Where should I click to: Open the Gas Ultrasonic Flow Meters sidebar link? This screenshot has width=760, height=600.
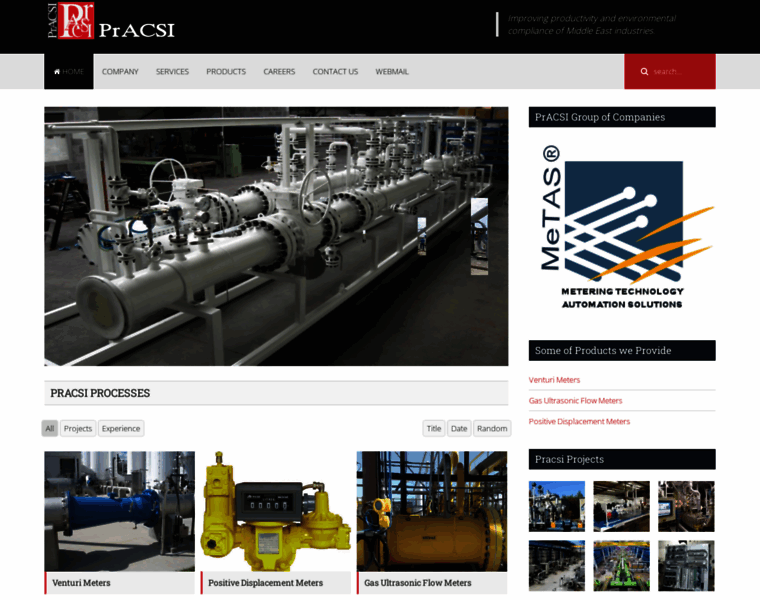click(575, 401)
